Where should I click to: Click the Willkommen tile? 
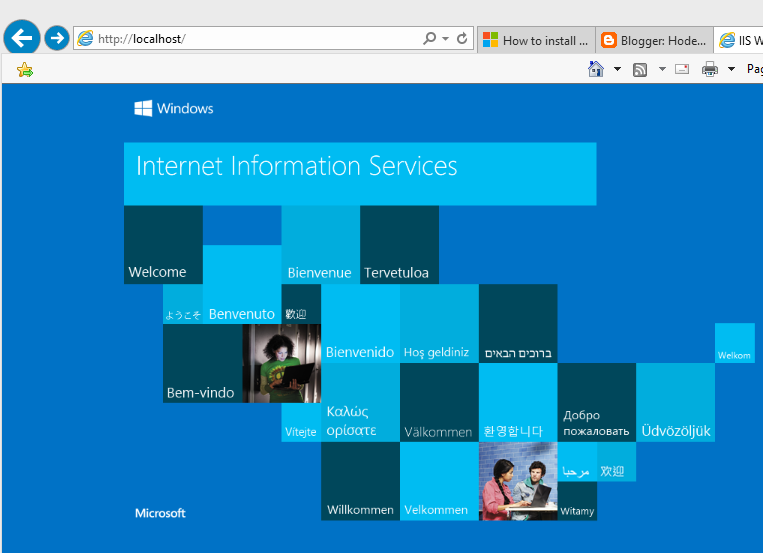[x=361, y=481]
